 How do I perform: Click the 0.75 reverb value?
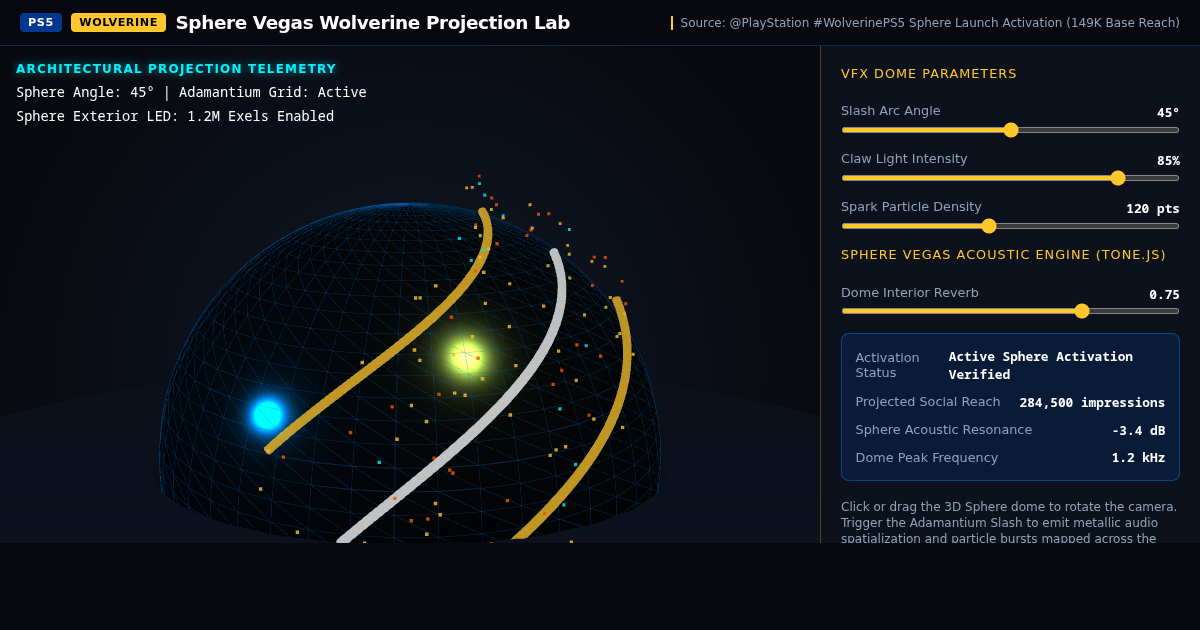pyautogui.click(x=1164, y=295)
